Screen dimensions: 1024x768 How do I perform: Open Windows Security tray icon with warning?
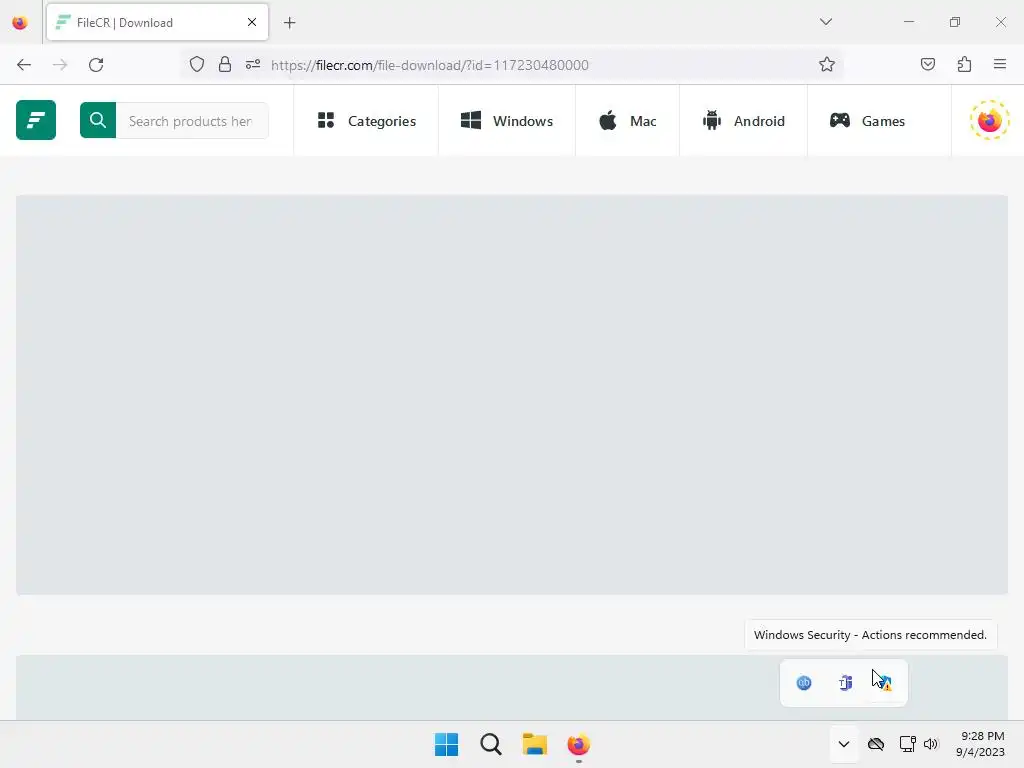[883, 683]
